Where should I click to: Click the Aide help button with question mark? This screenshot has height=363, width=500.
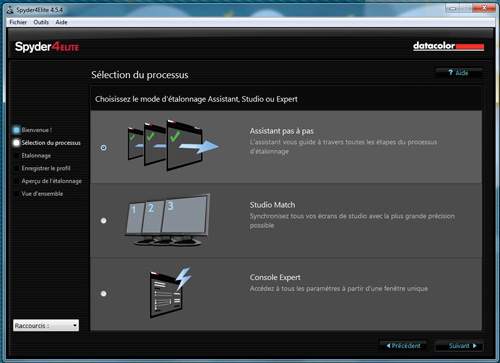click(458, 73)
